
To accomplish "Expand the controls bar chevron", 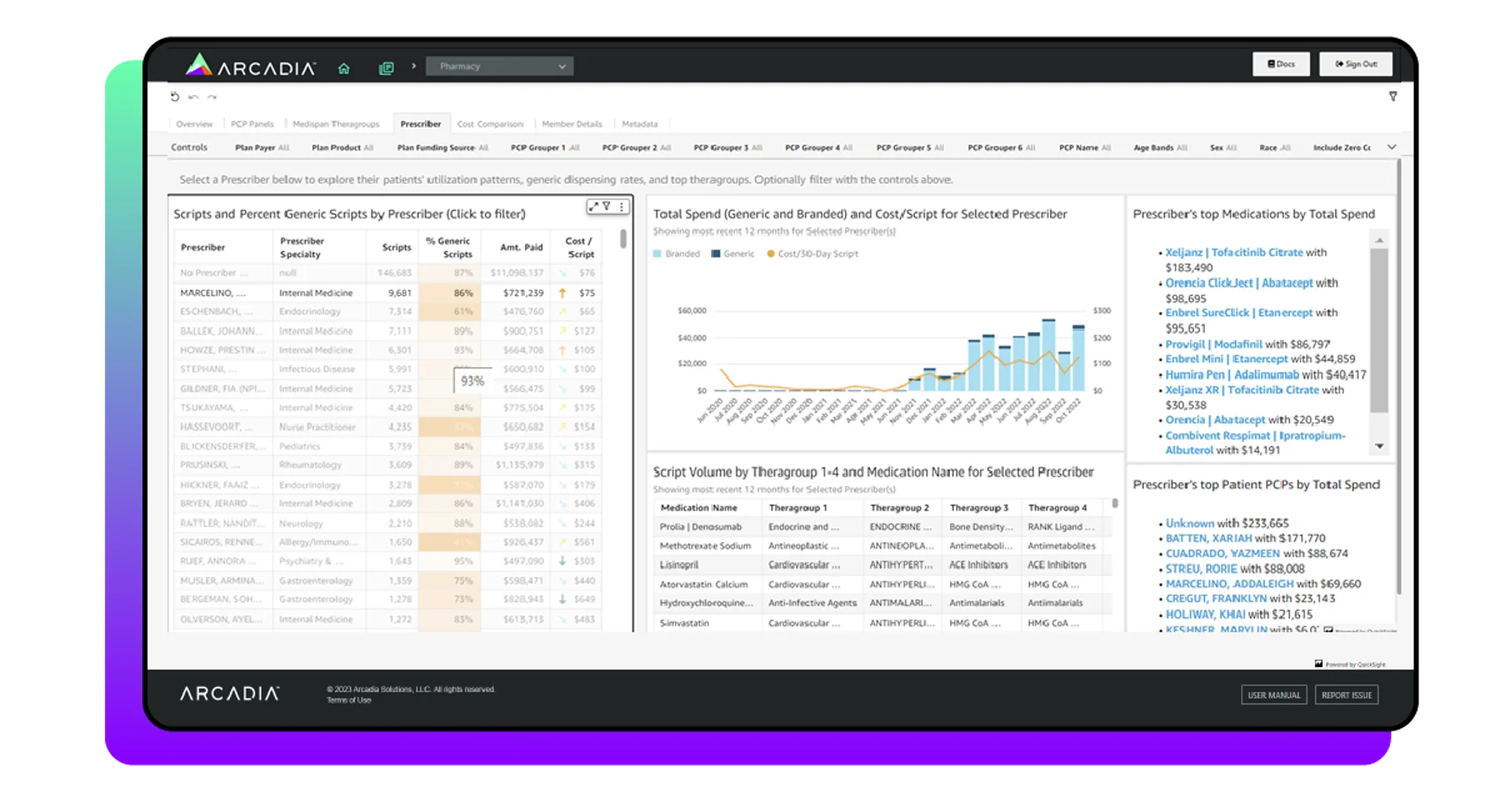I will tap(1392, 147).
